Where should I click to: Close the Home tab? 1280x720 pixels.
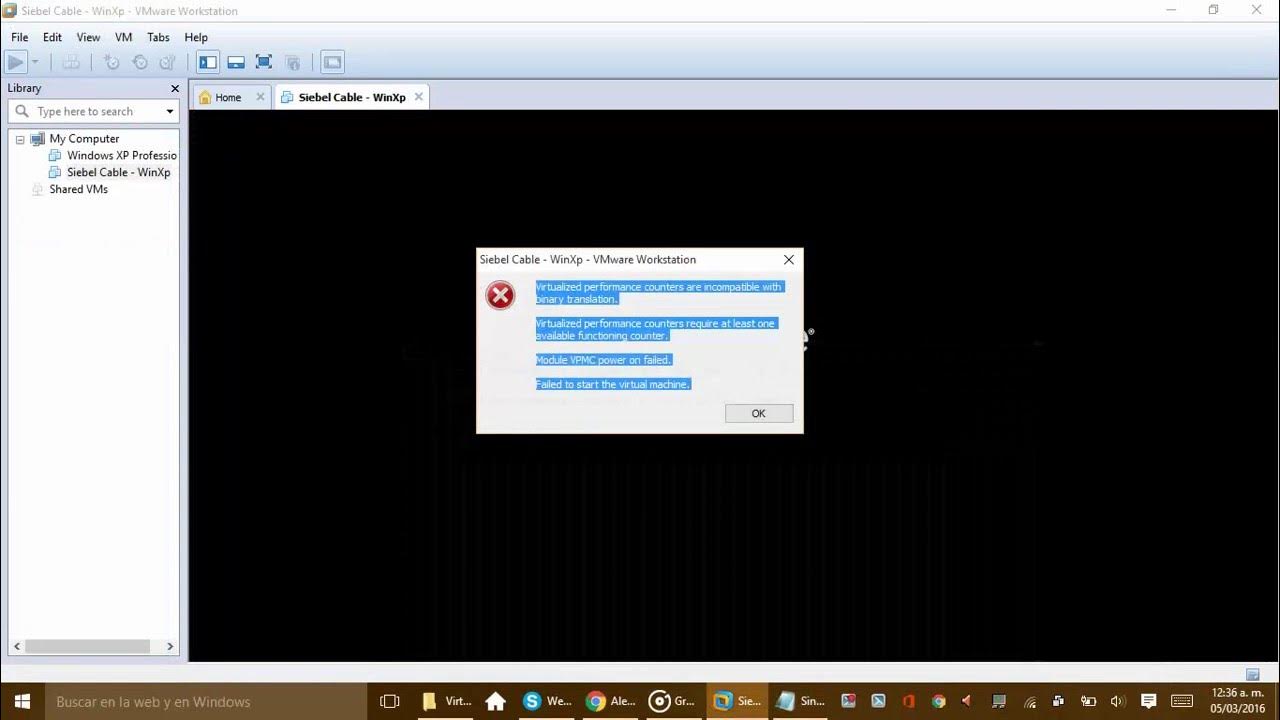tap(260, 97)
